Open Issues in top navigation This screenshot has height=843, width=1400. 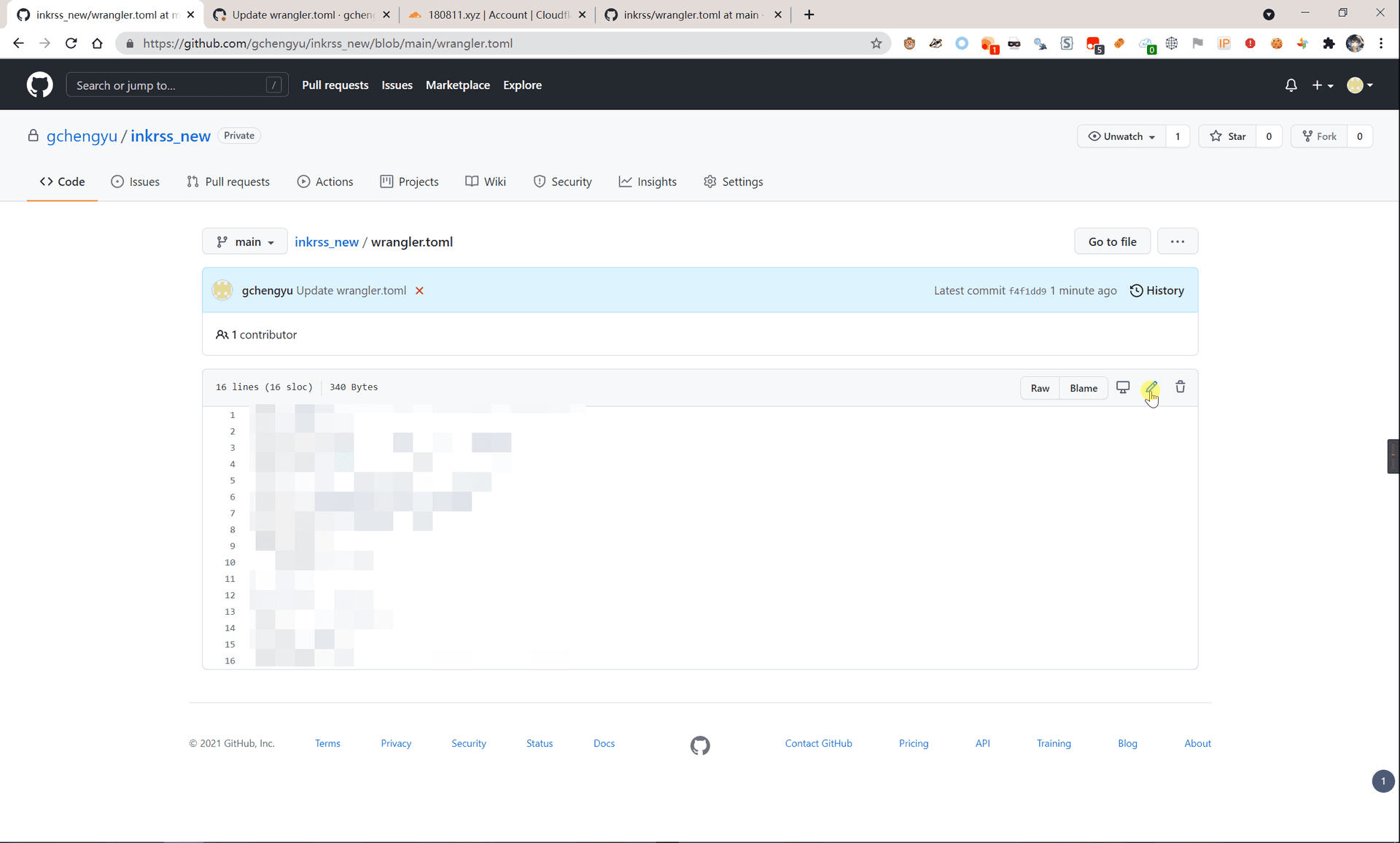click(x=397, y=85)
